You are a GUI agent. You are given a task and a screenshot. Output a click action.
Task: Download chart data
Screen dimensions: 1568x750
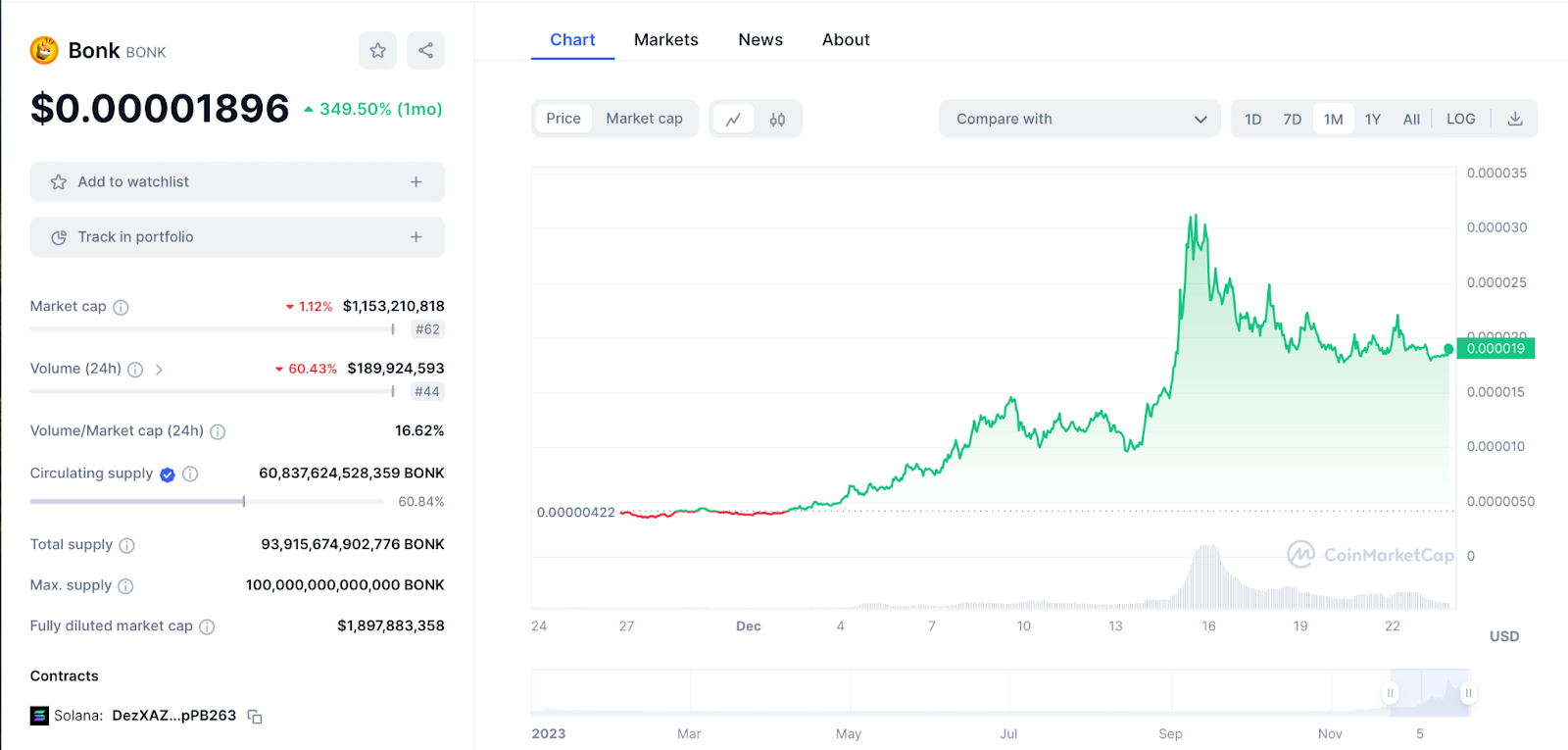1515,119
